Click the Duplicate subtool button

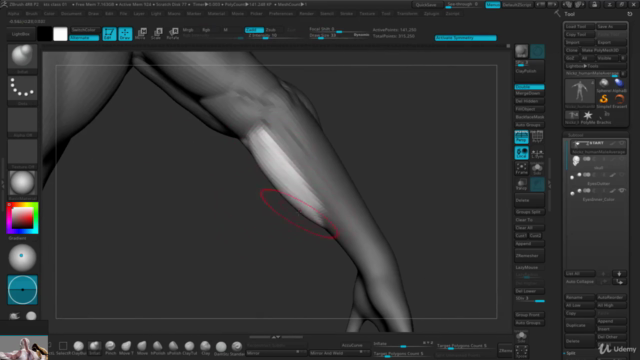(x=580, y=325)
